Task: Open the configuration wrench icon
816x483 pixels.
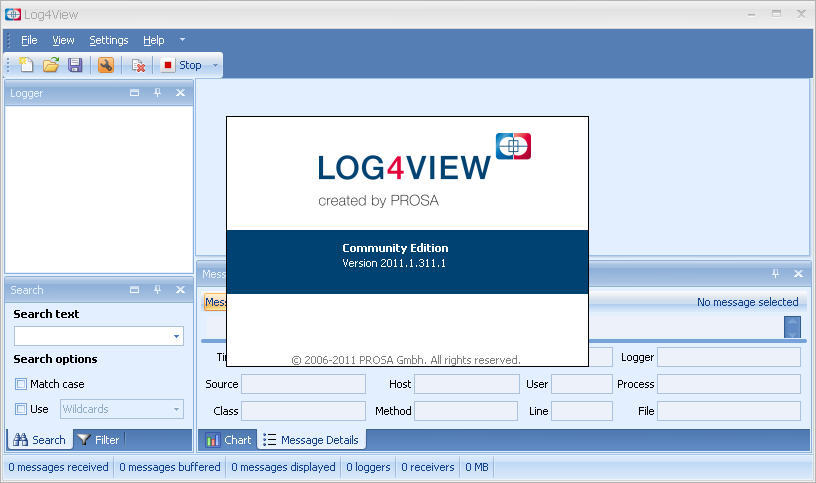Action: [106, 65]
